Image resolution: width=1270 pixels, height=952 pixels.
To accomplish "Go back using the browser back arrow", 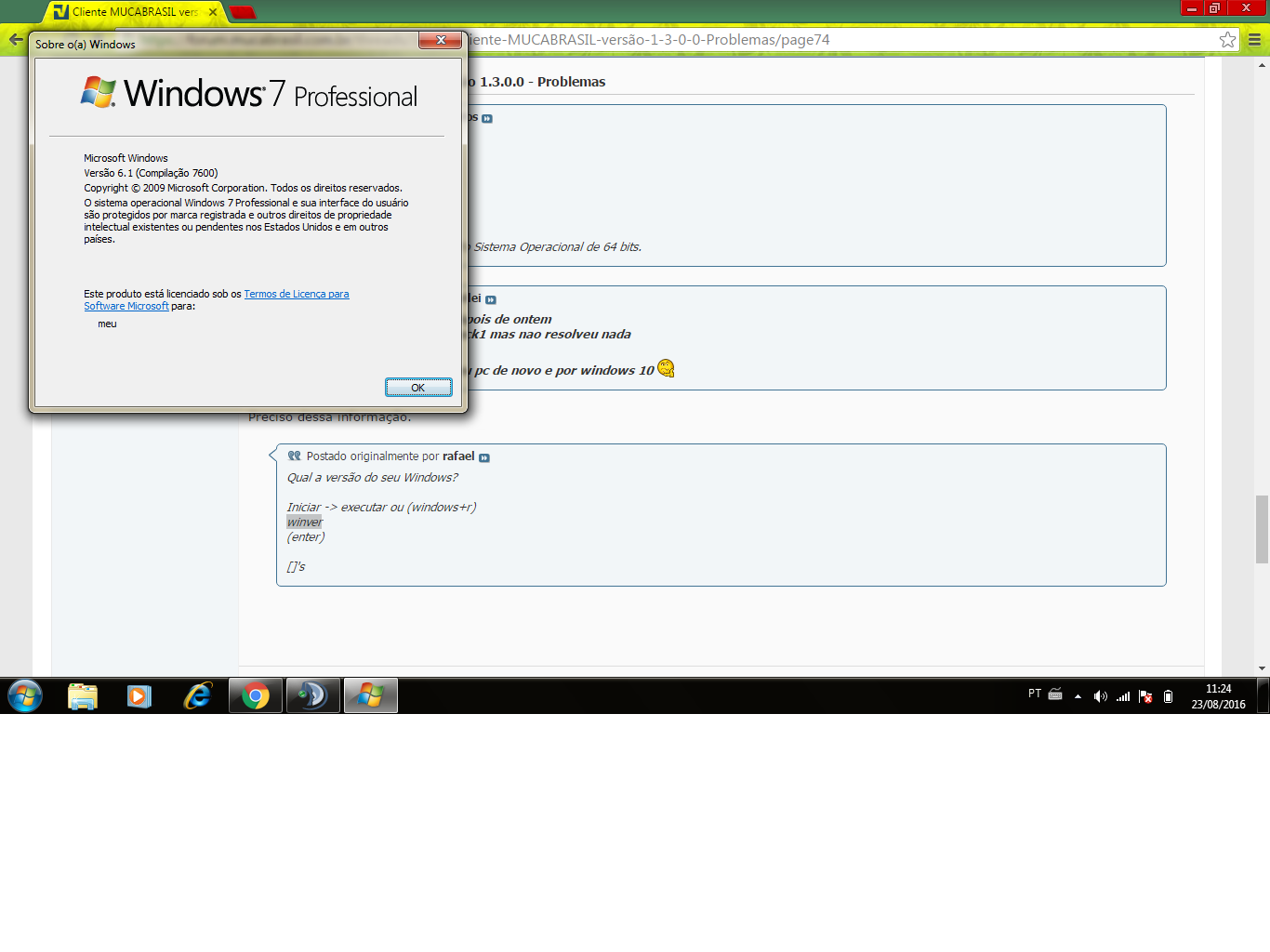I will (x=15, y=40).
